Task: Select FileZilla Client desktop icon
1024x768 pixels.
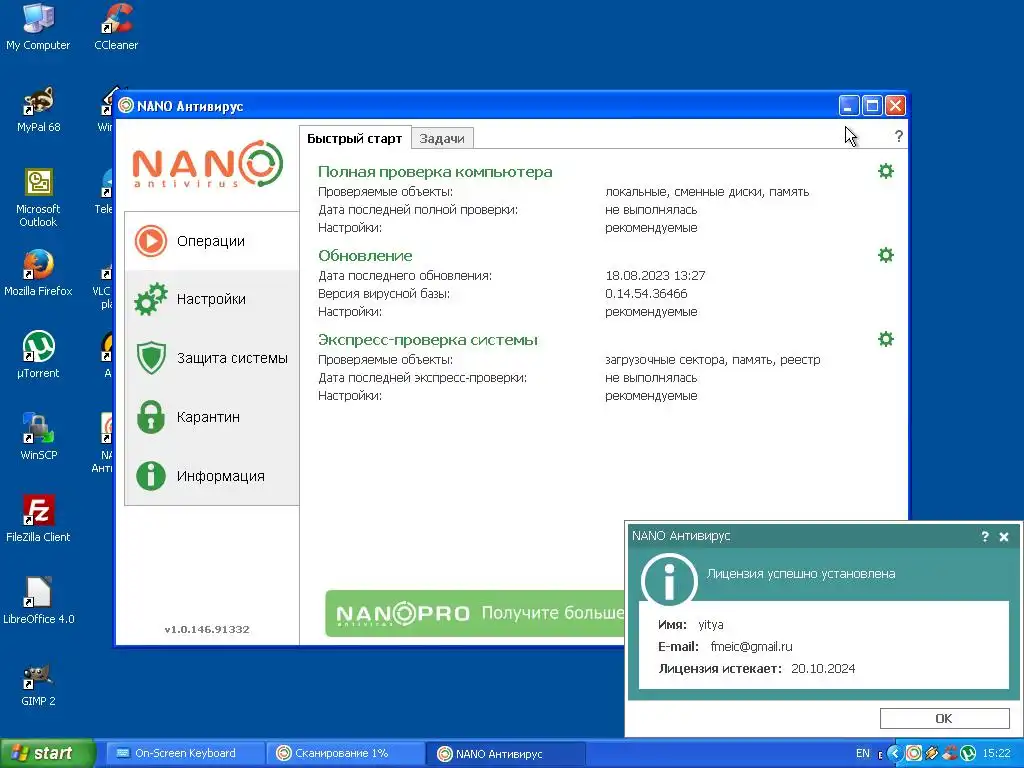Action: pyautogui.click(x=38, y=519)
